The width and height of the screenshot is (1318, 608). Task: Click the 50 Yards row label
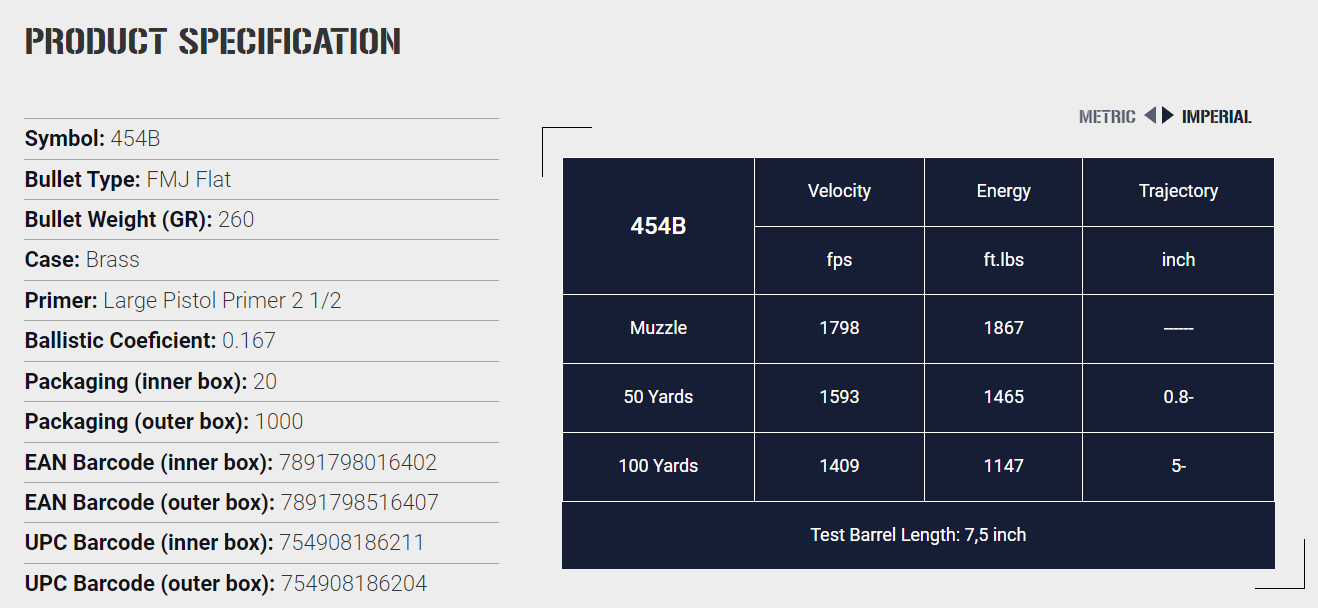pyautogui.click(x=658, y=397)
